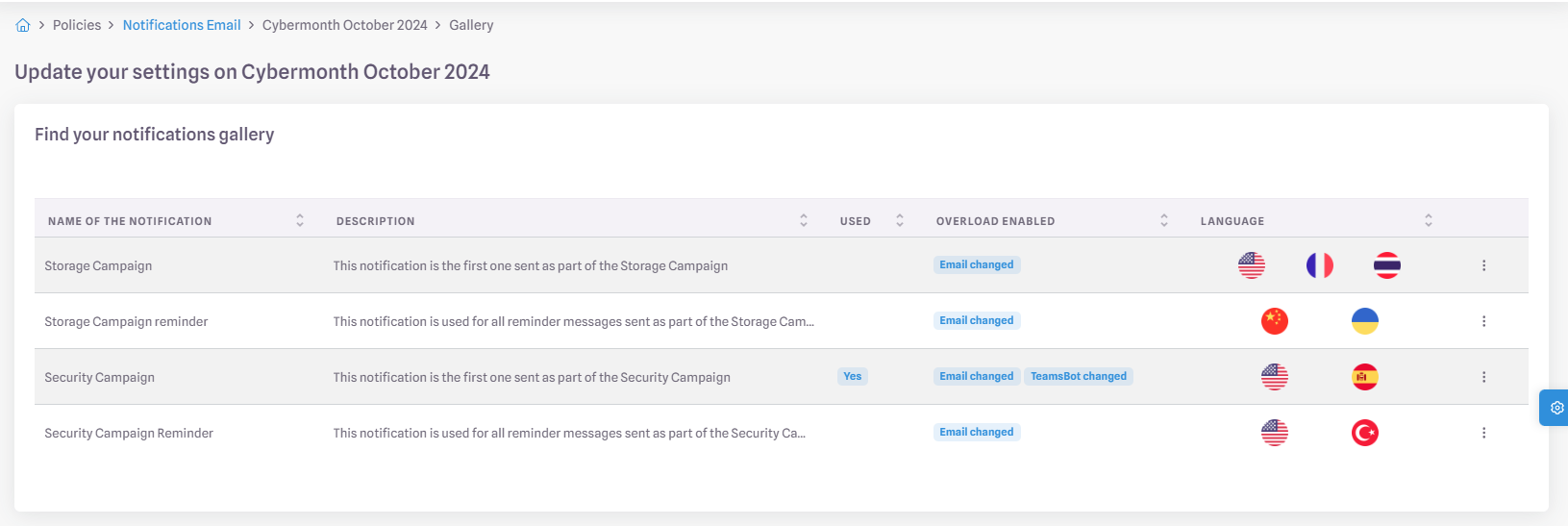Open the three-dot menu for Storage Campaign

(x=1483, y=265)
